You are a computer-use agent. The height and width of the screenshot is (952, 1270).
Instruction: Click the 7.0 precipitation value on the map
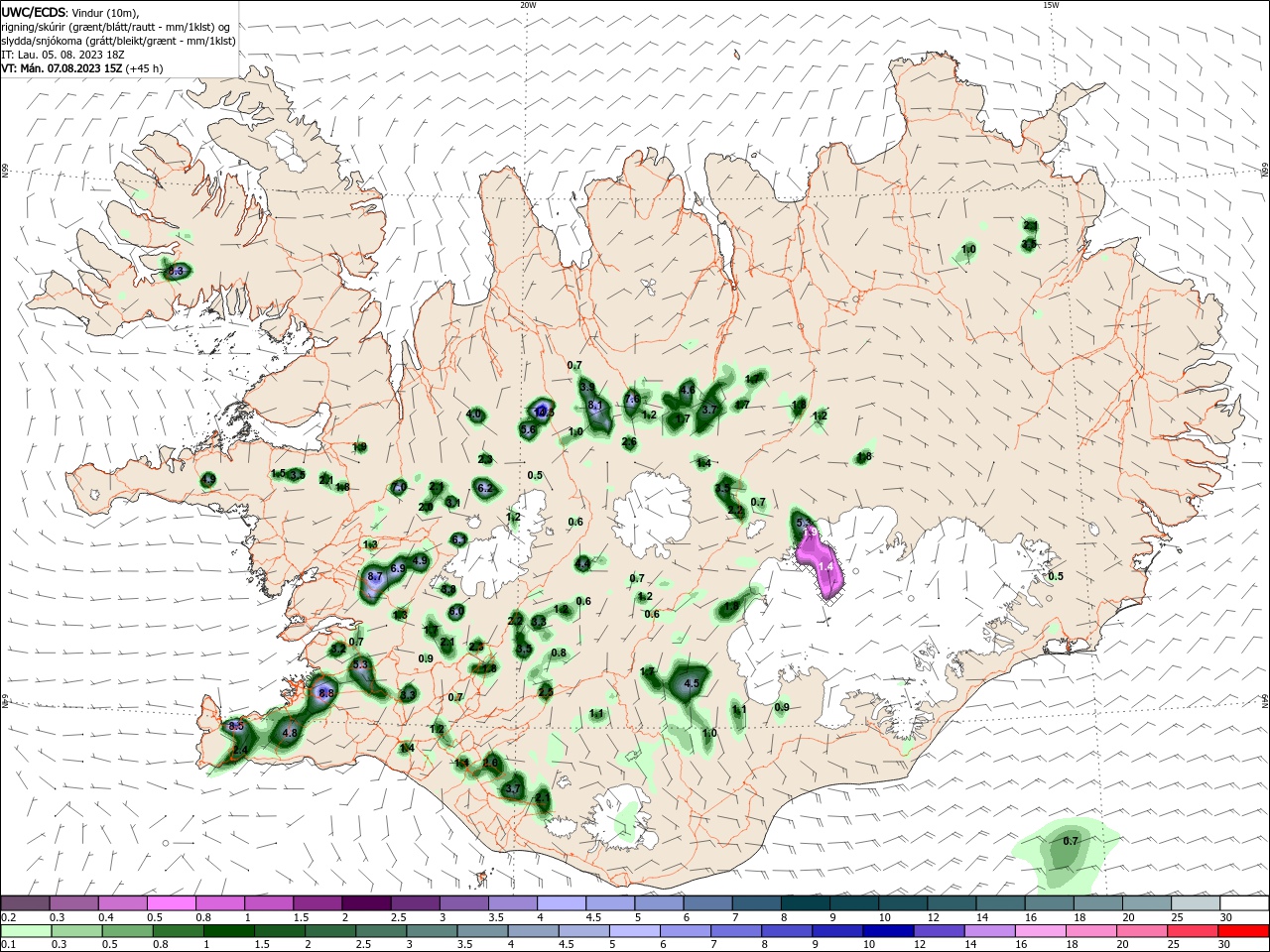[399, 486]
